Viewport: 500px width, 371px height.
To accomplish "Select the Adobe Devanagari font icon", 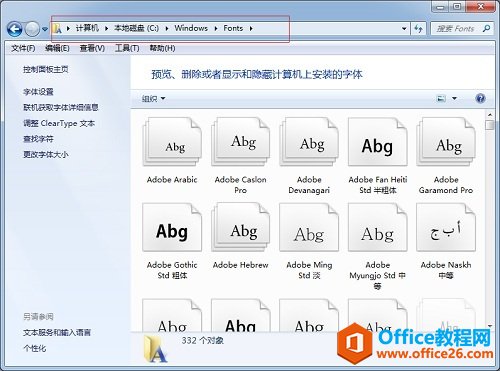I will coord(309,142).
